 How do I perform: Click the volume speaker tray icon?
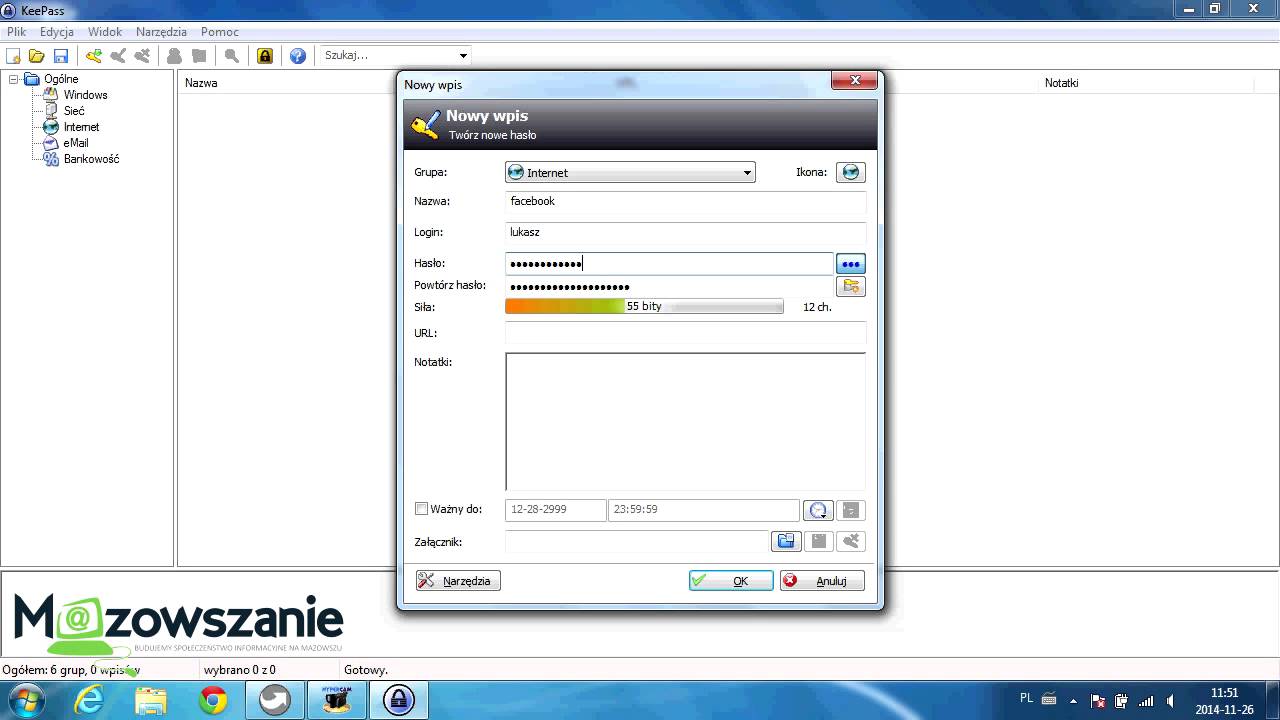coord(1170,701)
